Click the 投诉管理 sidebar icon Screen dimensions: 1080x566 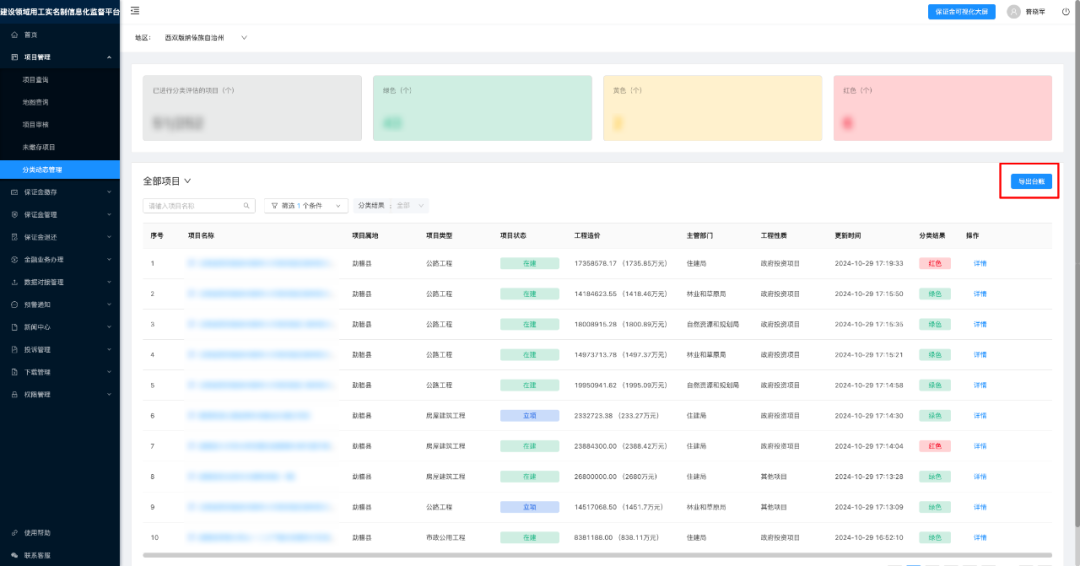pos(14,350)
